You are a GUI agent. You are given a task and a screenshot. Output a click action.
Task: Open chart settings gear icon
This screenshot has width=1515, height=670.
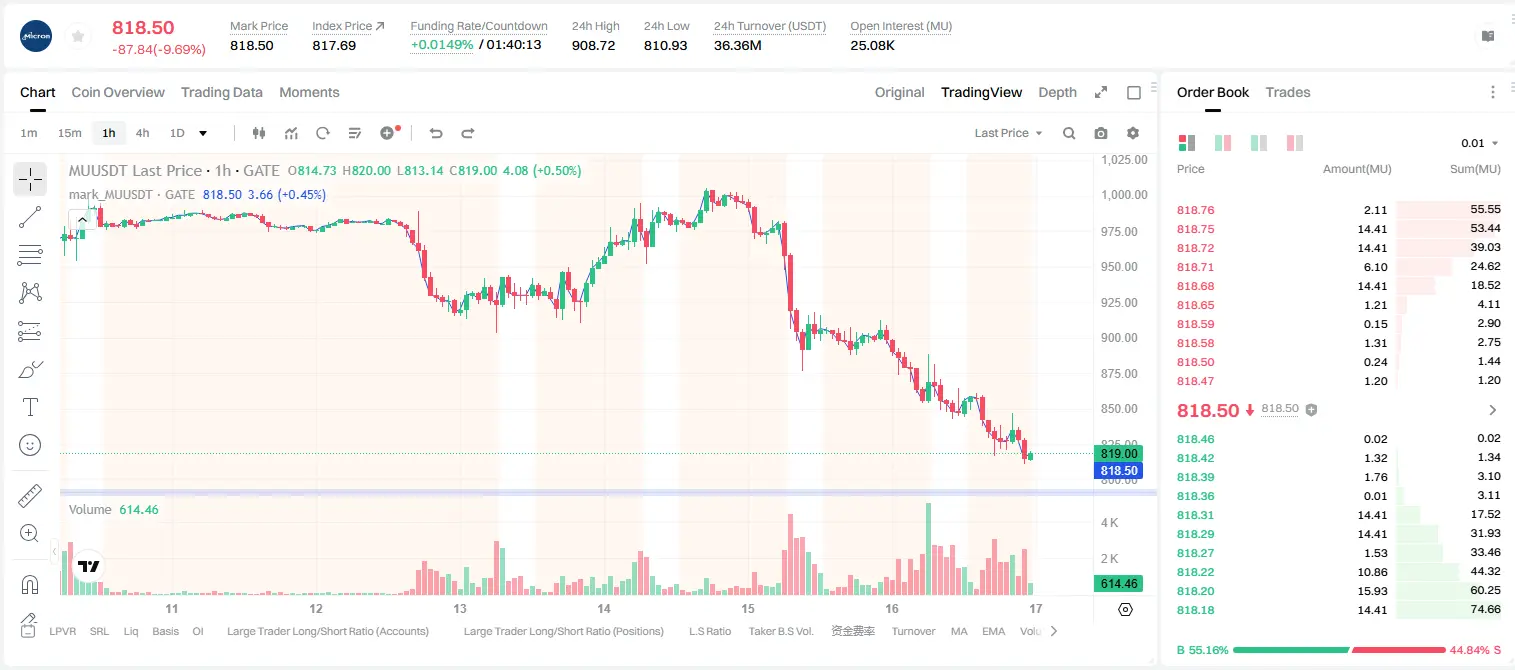(x=1133, y=133)
